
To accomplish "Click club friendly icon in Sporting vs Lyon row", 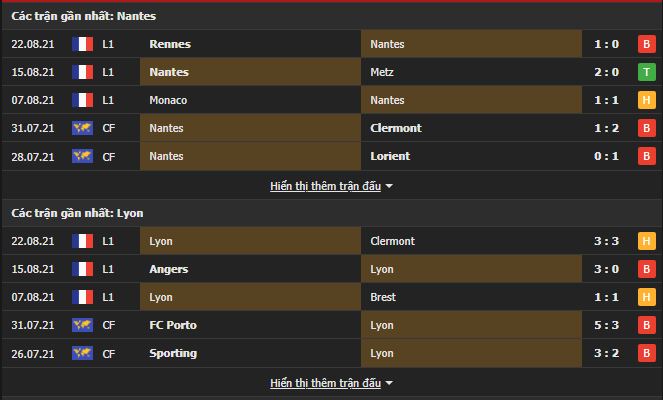I will (x=82, y=353).
